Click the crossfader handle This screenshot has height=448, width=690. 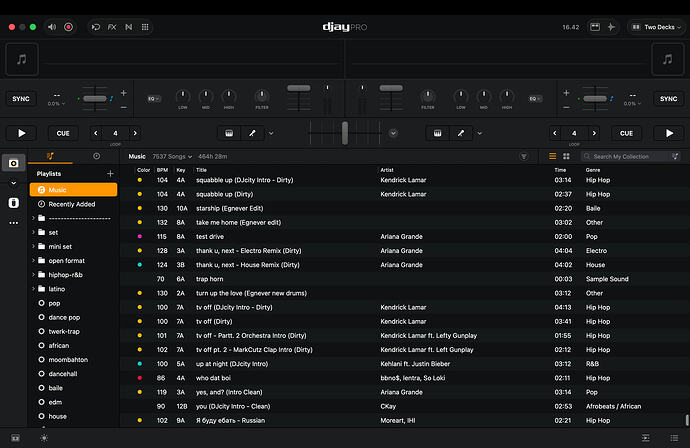pyautogui.click(x=345, y=133)
